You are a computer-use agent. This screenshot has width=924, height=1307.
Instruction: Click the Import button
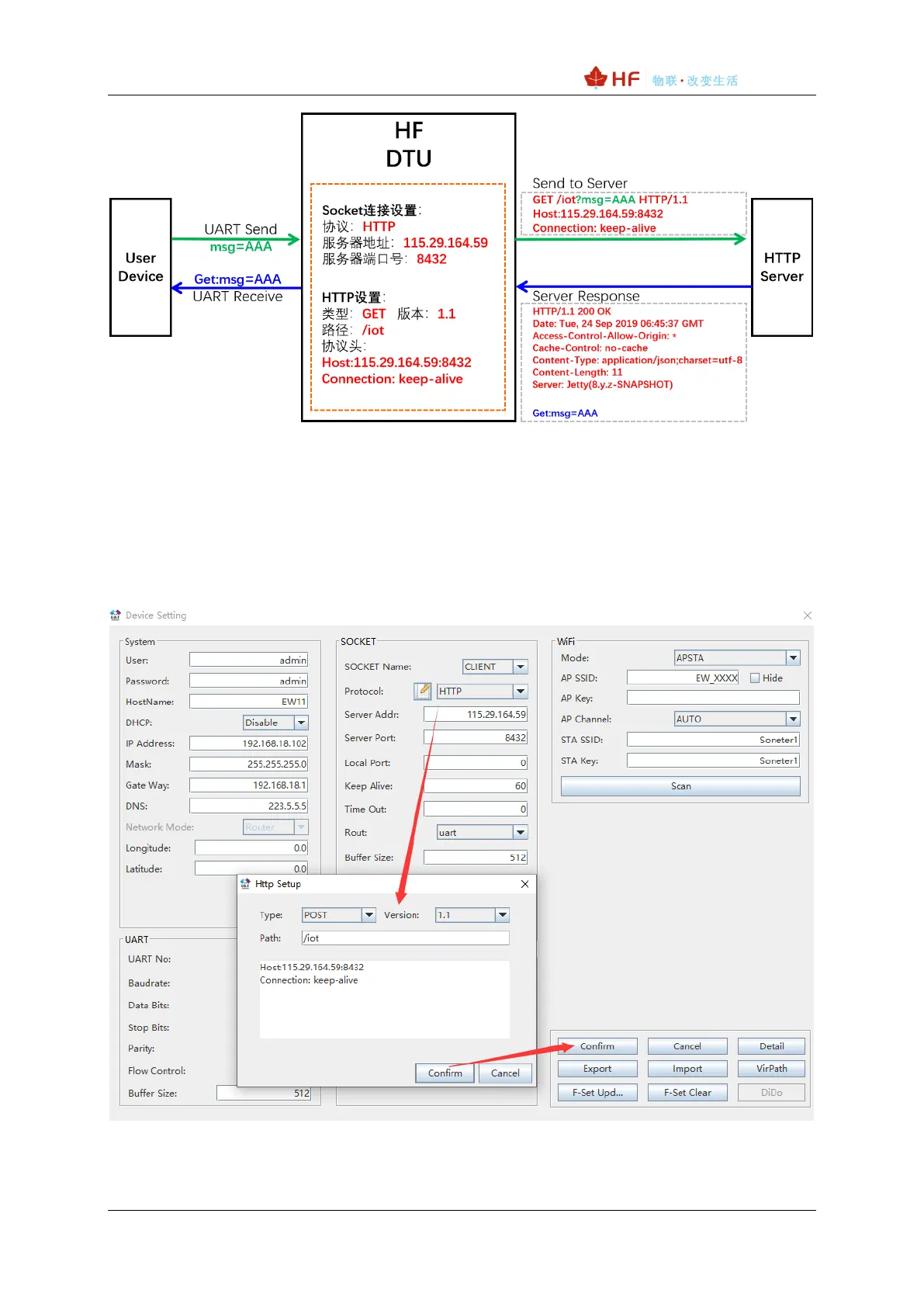click(687, 1069)
